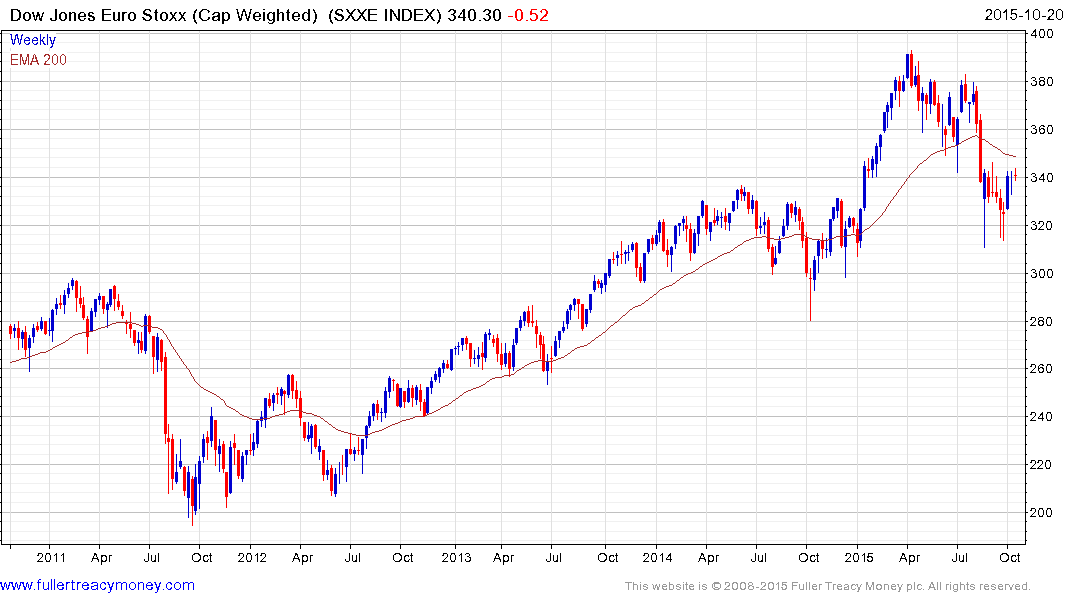Click the last price value 340.30
This screenshot has height=600, width=1075.
pos(474,15)
